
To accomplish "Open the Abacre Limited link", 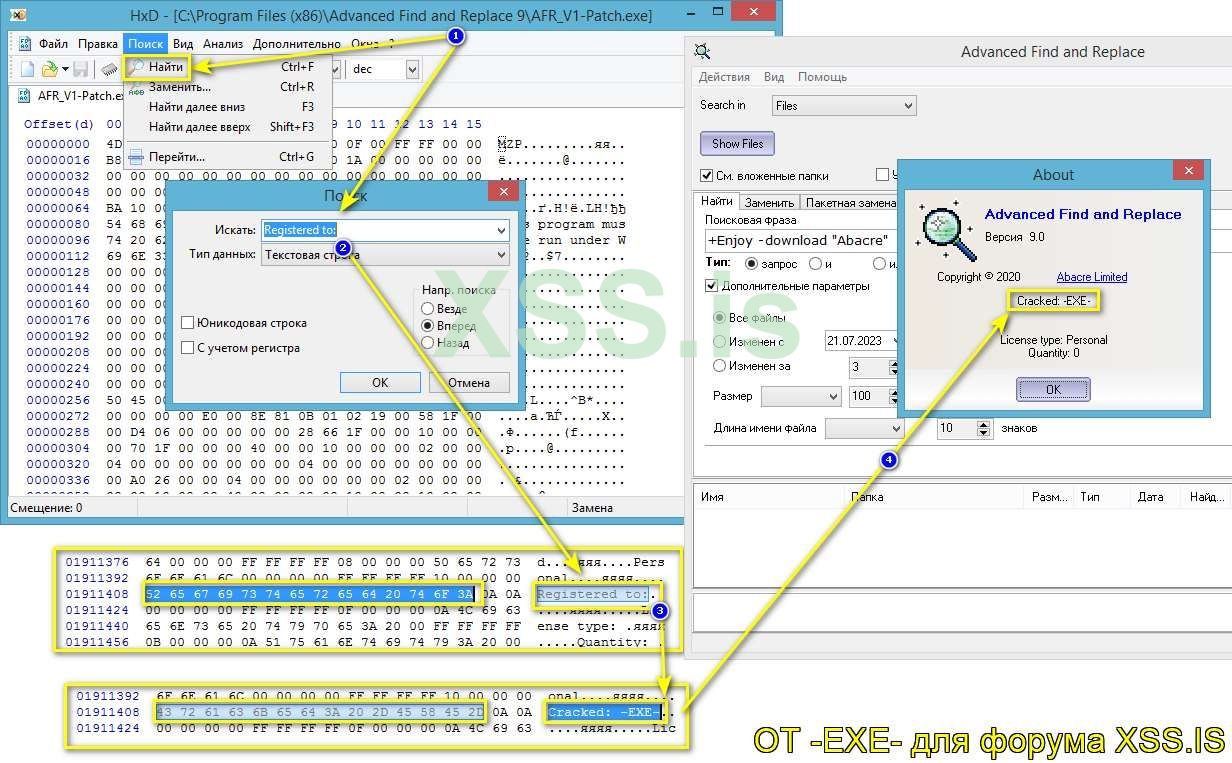I will [1092, 277].
